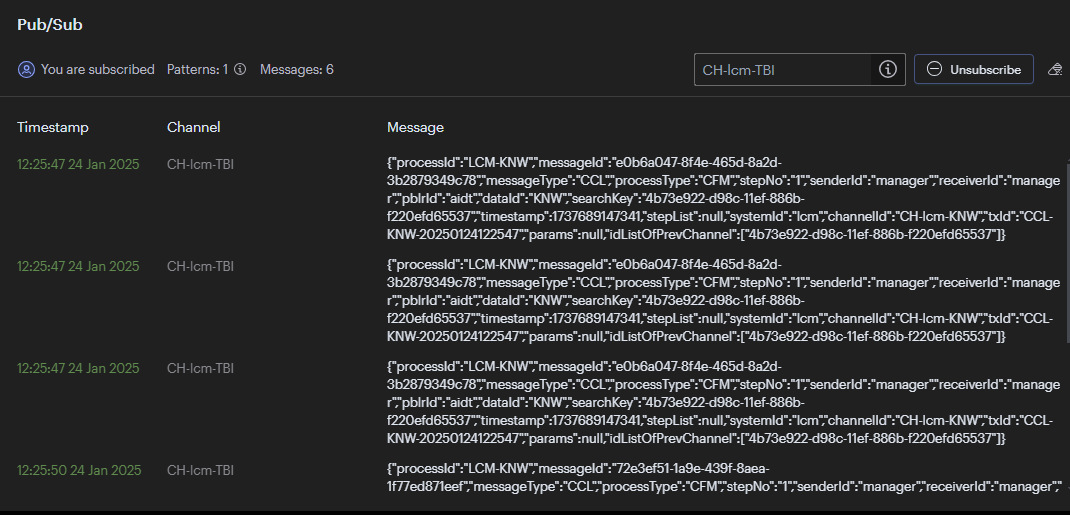Image resolution: width=1070 pixels, height=515 pixels.
Task: Click the Pub/Sub page title
Action: tap(50, 25)
